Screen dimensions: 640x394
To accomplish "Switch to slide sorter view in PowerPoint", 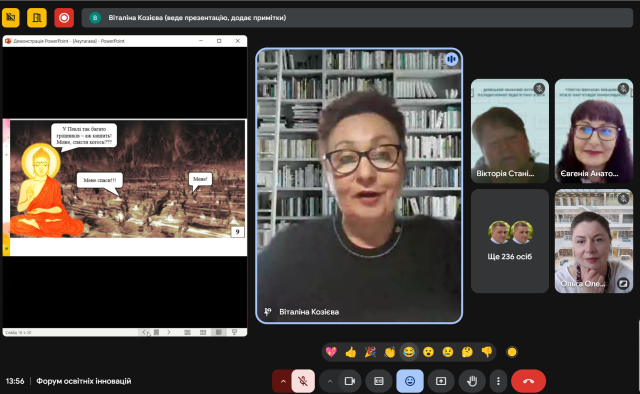I will point(203,332).
